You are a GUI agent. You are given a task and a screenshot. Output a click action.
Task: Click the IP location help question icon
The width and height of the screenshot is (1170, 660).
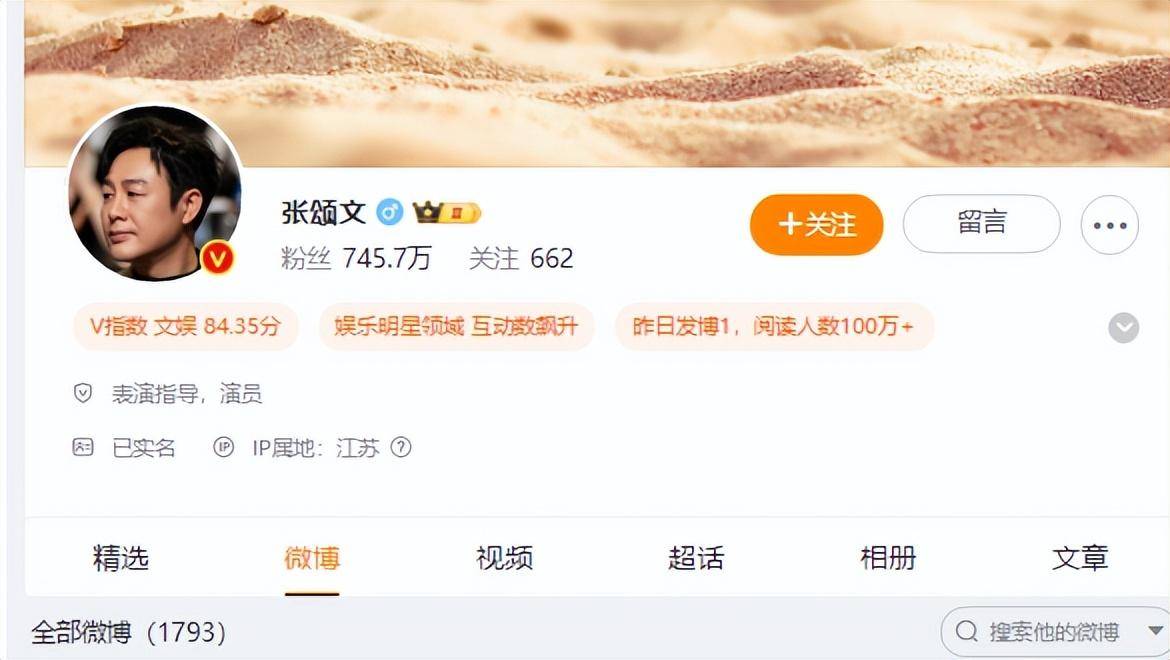(x=401, y=447)
